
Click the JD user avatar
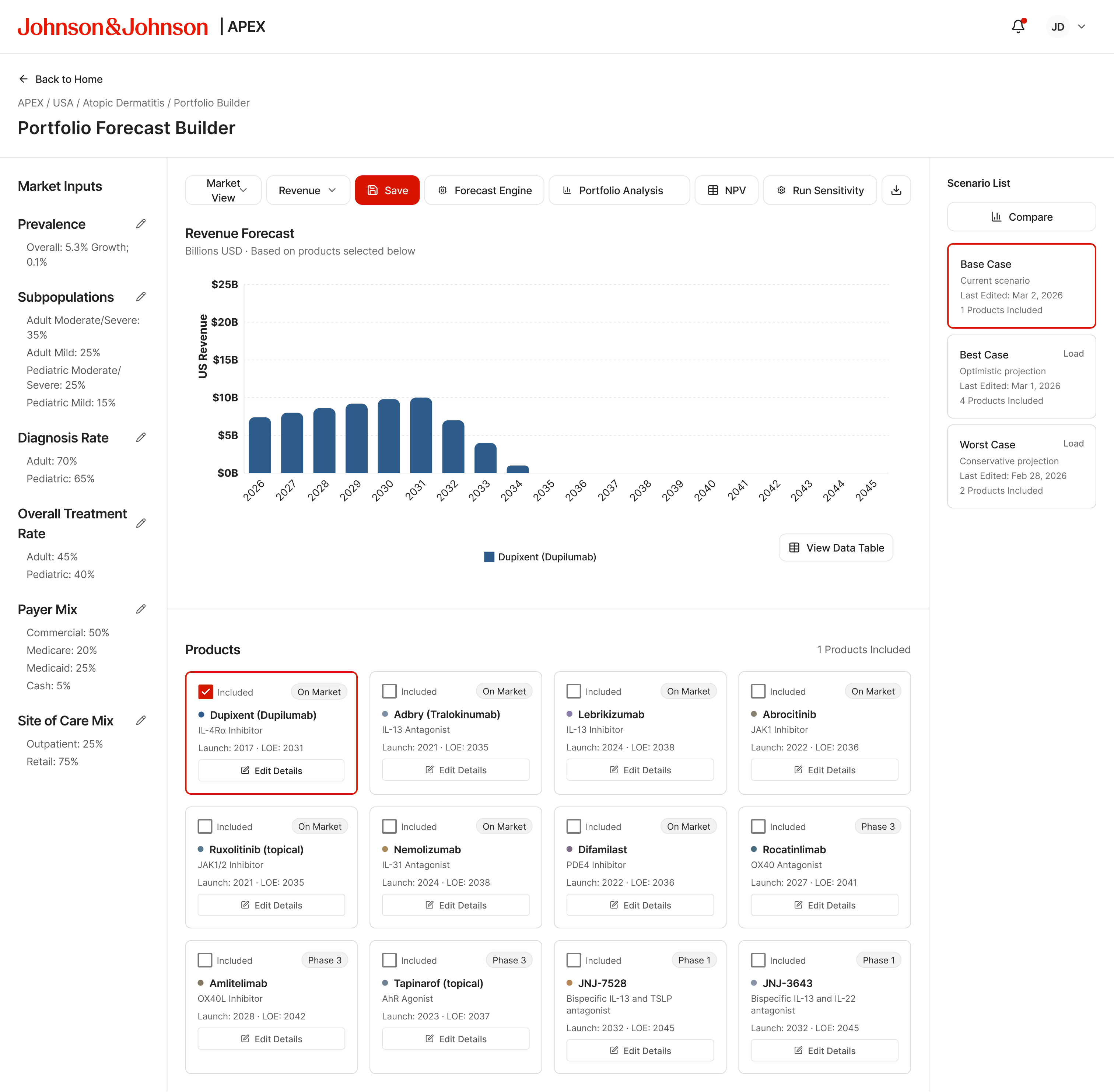[1058, 27]
